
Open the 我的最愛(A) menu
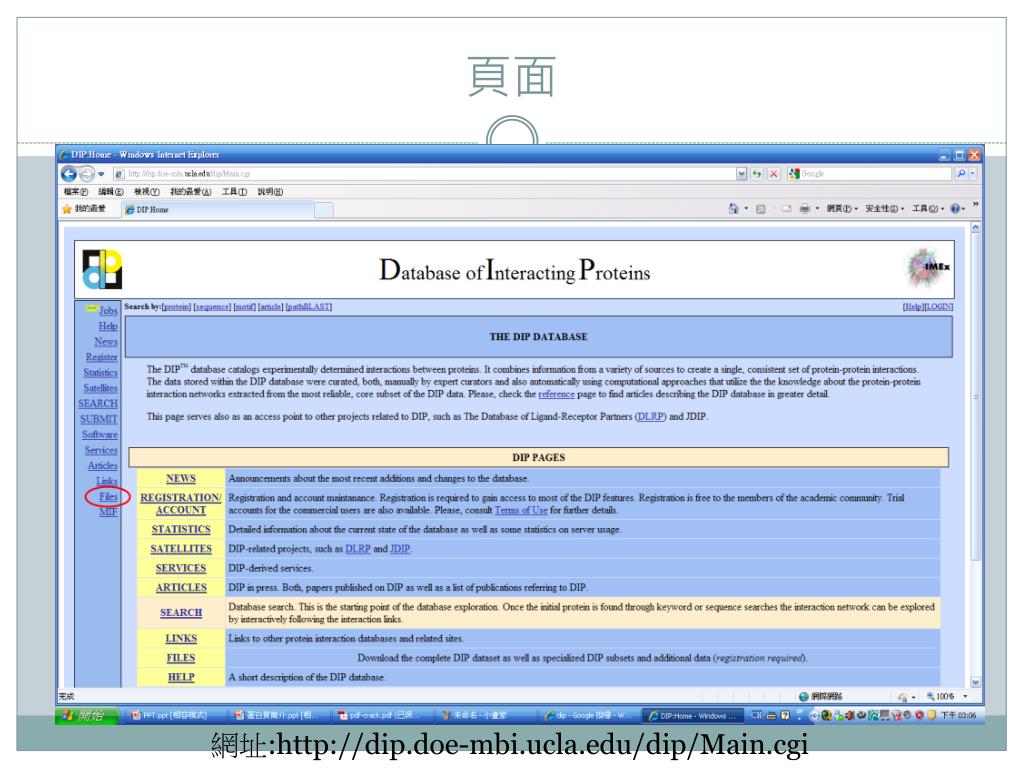(191, 192)
